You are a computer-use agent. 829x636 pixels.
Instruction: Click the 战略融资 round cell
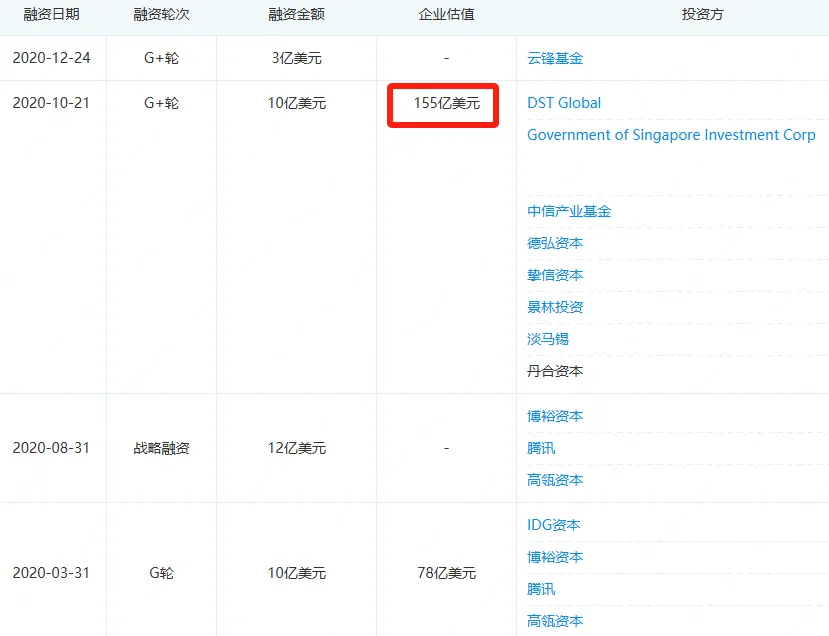click(x=161, y=448)
